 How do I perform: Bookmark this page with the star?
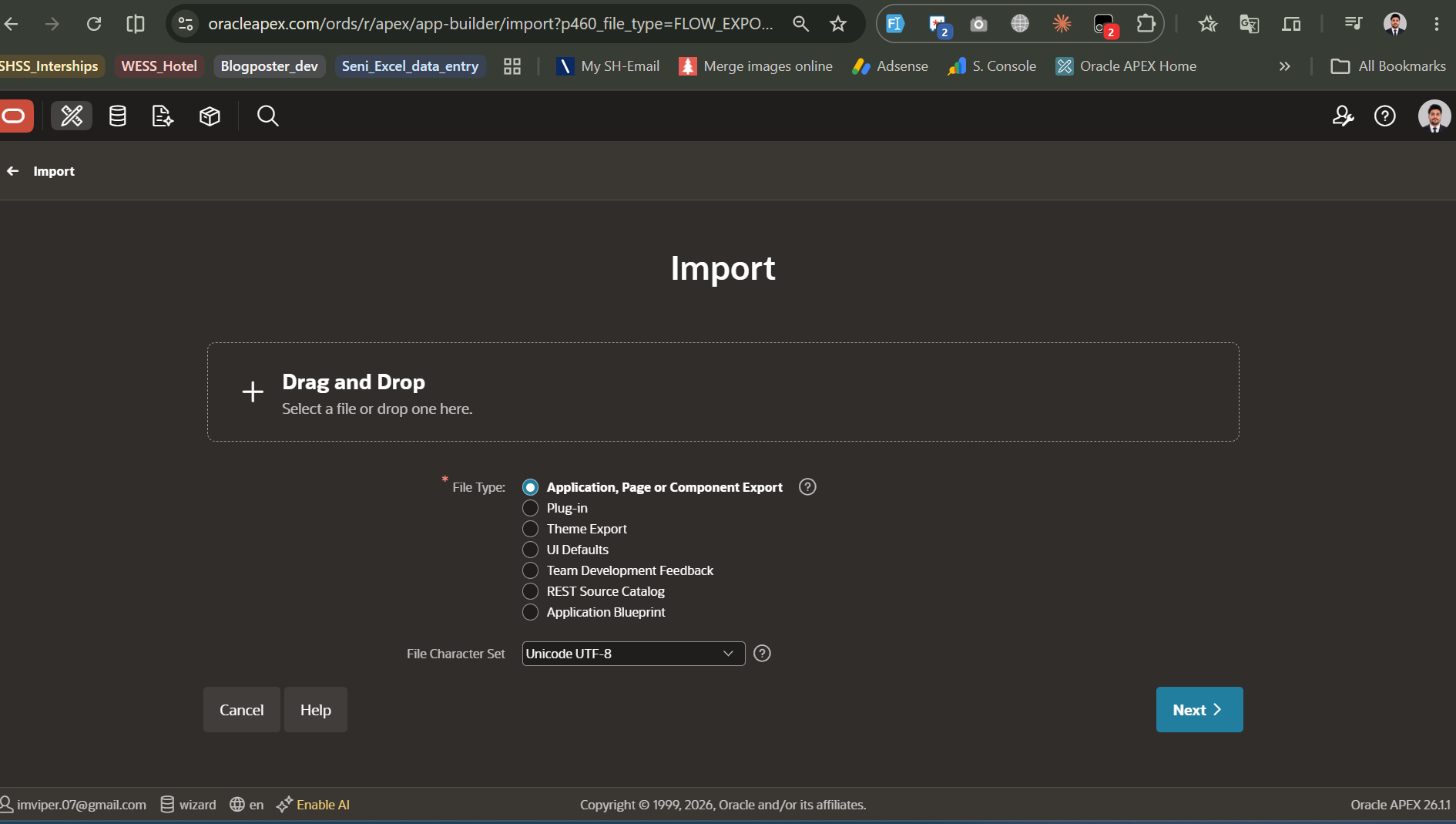pos(837,24)
